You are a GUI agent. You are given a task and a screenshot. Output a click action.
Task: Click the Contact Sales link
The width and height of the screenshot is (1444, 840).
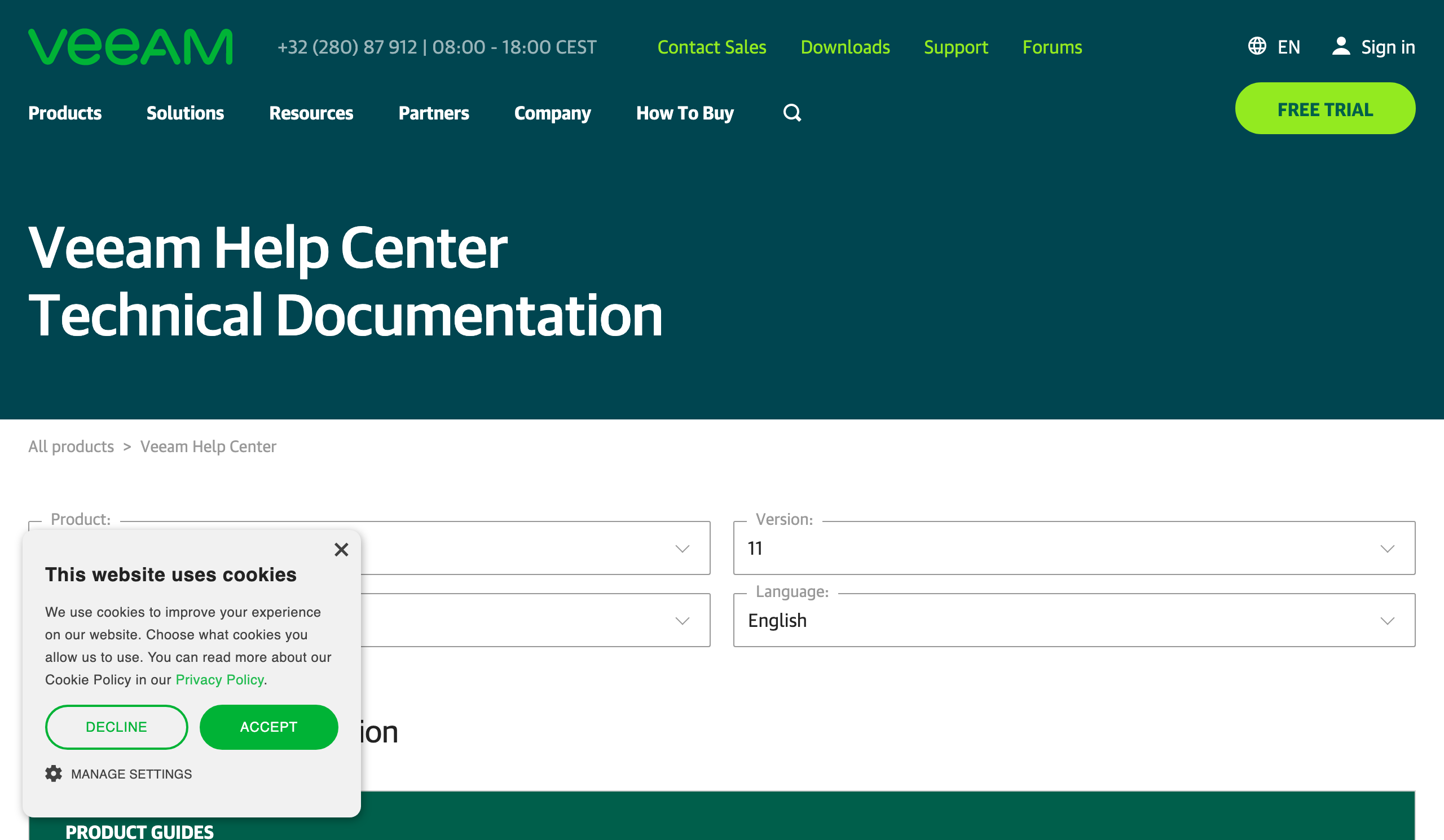(712, 47)
